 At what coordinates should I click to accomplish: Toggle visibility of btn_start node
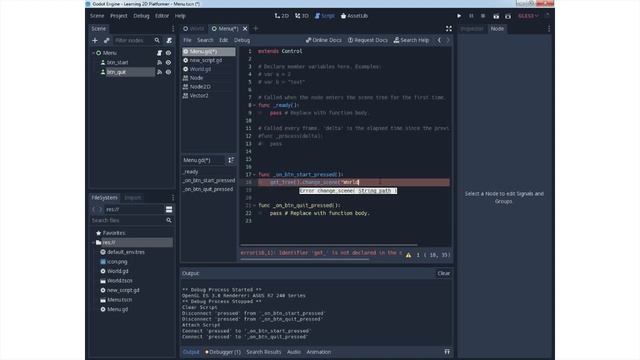pyautogui.click(x=168, y=62)
